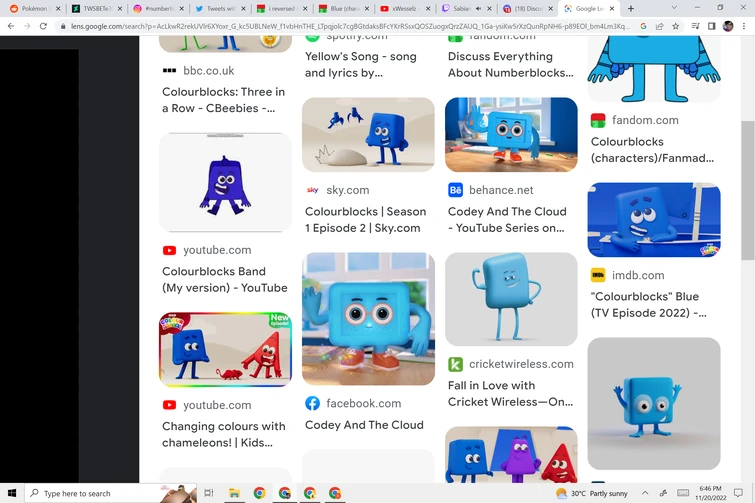Switch to the Blue (character) tab

[x=343, y=8]
